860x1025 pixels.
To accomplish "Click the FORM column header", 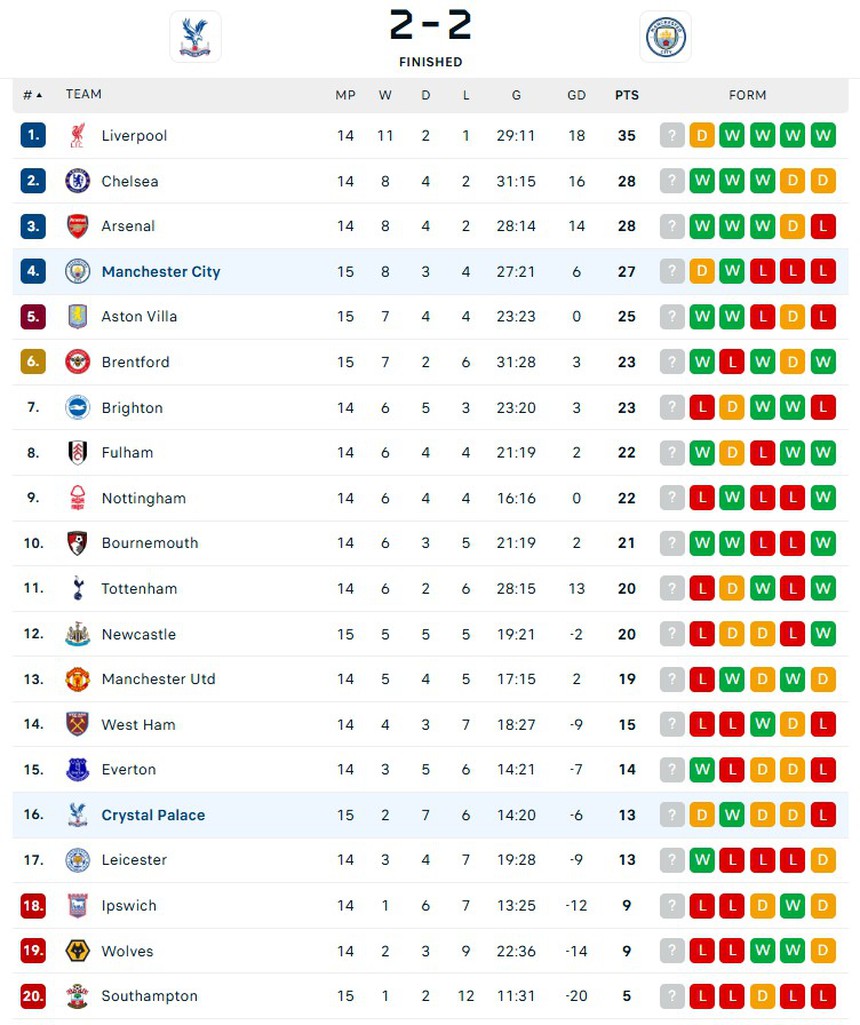I will pos(747,94).
